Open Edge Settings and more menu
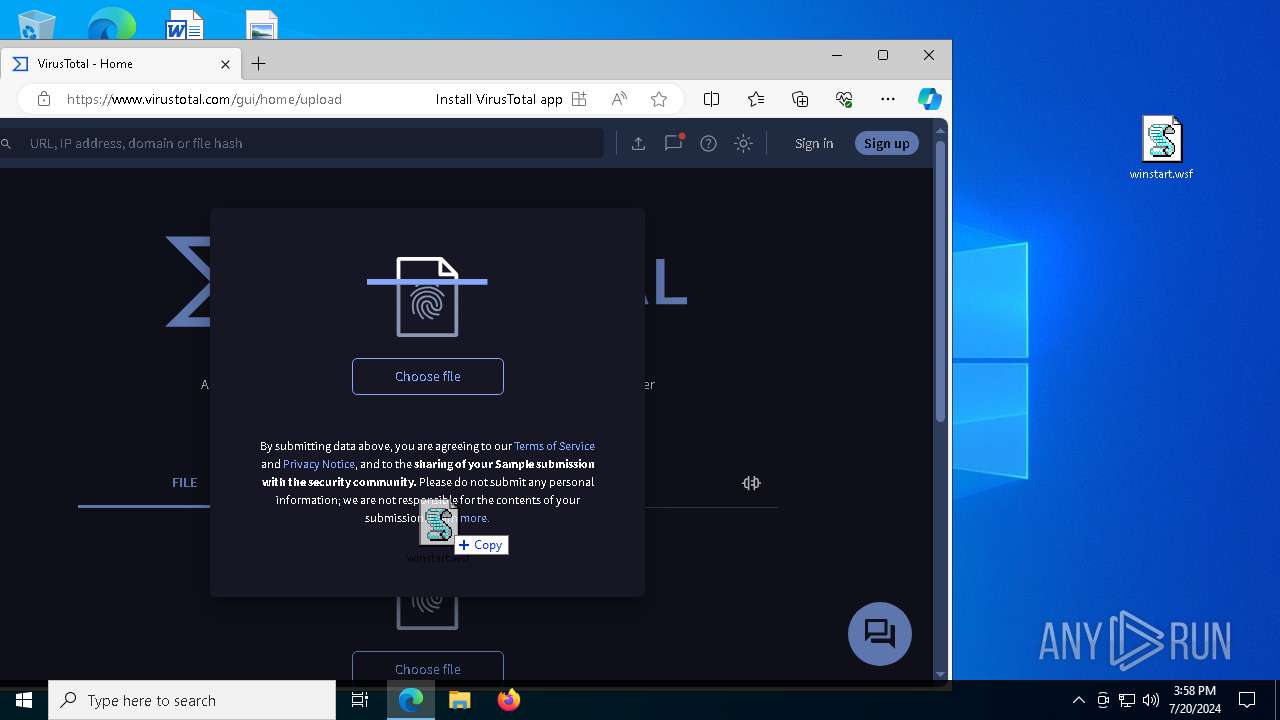 pyautogui.click(x=888, y=99)
